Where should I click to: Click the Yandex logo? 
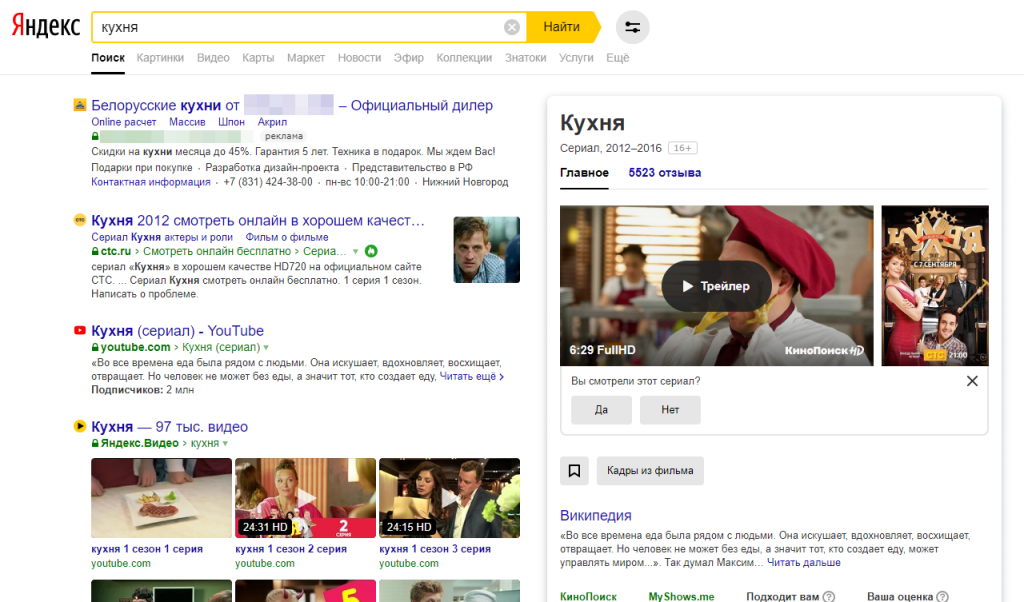coord(46,26)
